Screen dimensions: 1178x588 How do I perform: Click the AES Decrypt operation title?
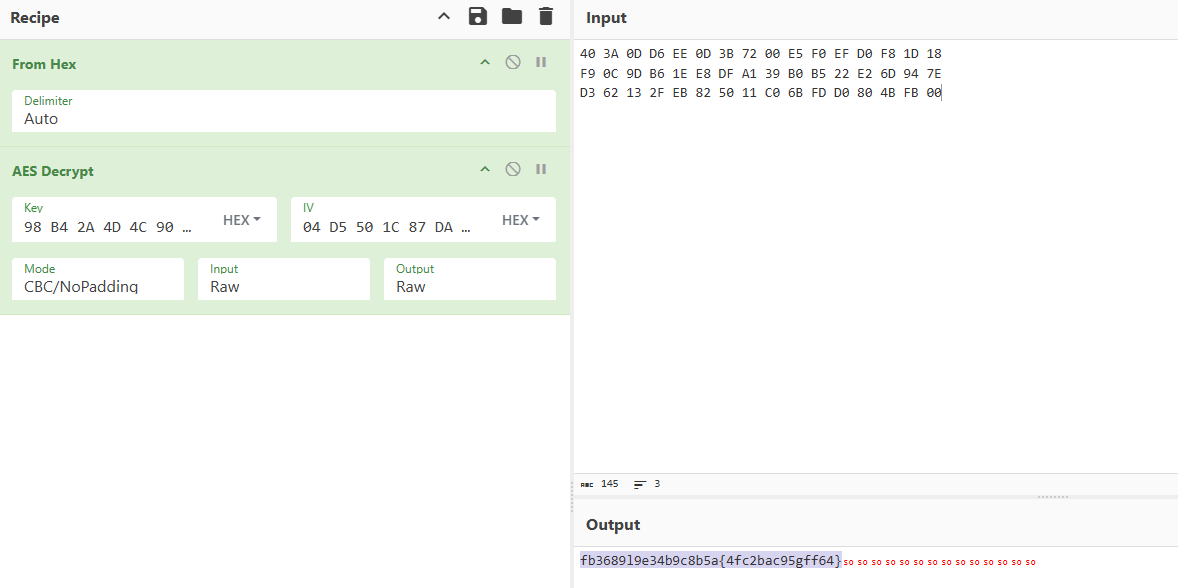click(x=53, y=171)
